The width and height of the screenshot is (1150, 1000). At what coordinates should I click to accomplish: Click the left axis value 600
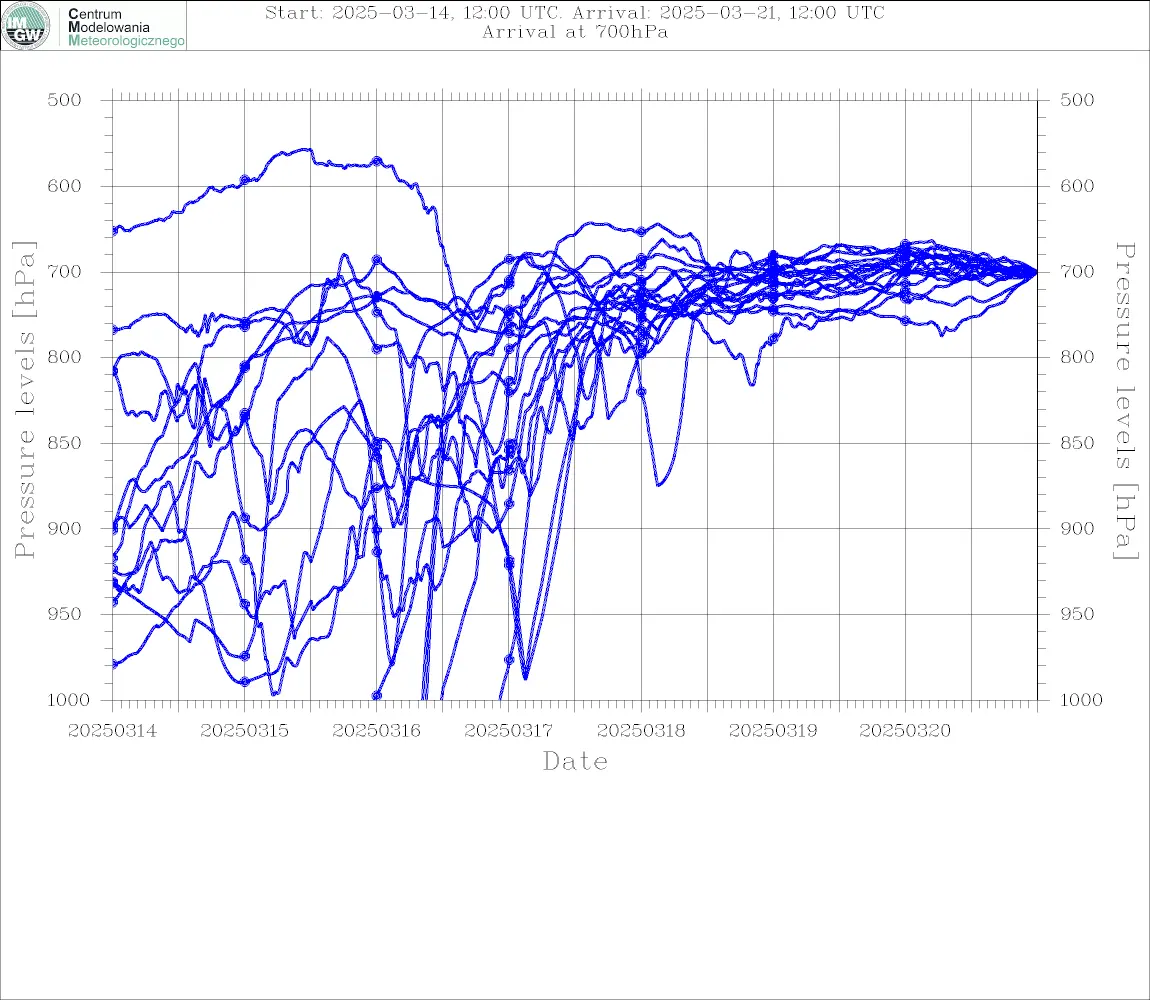(65, 186)
